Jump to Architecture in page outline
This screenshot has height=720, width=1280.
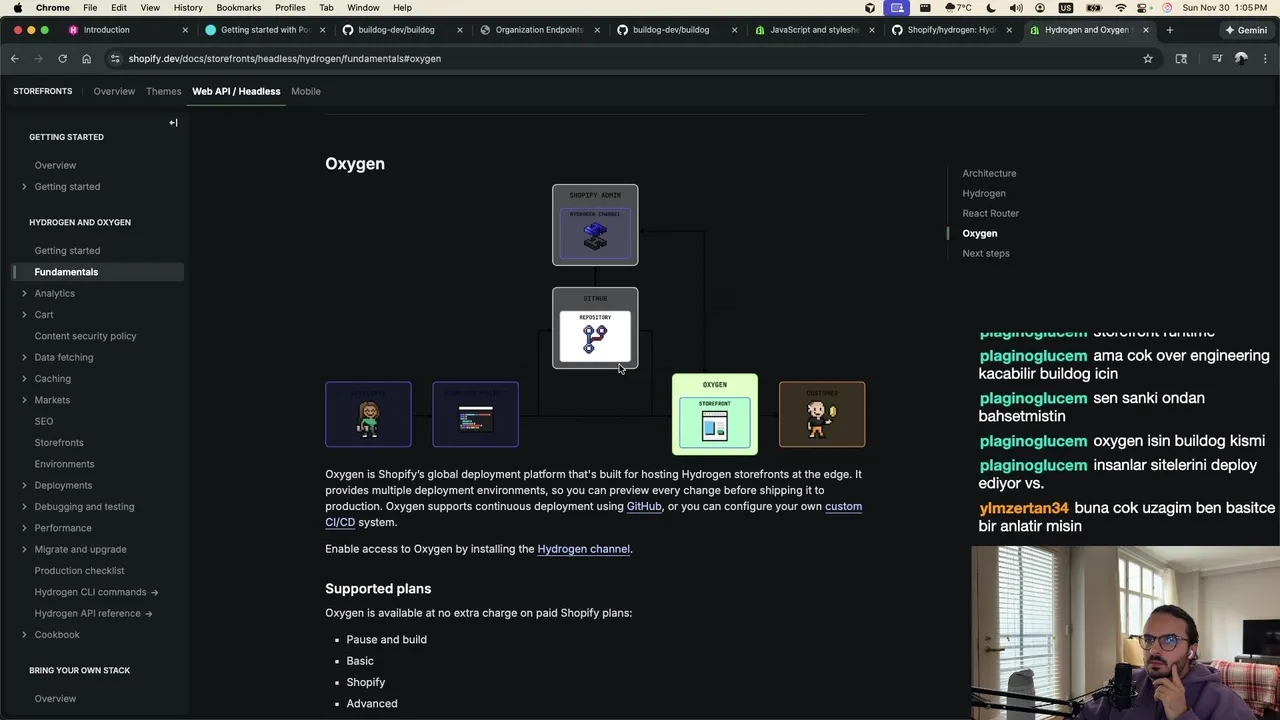click(989, 174)
